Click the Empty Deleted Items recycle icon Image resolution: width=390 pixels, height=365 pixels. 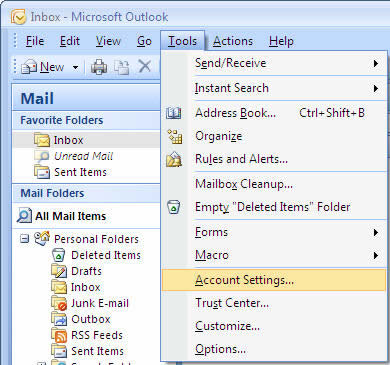point(174,207)
